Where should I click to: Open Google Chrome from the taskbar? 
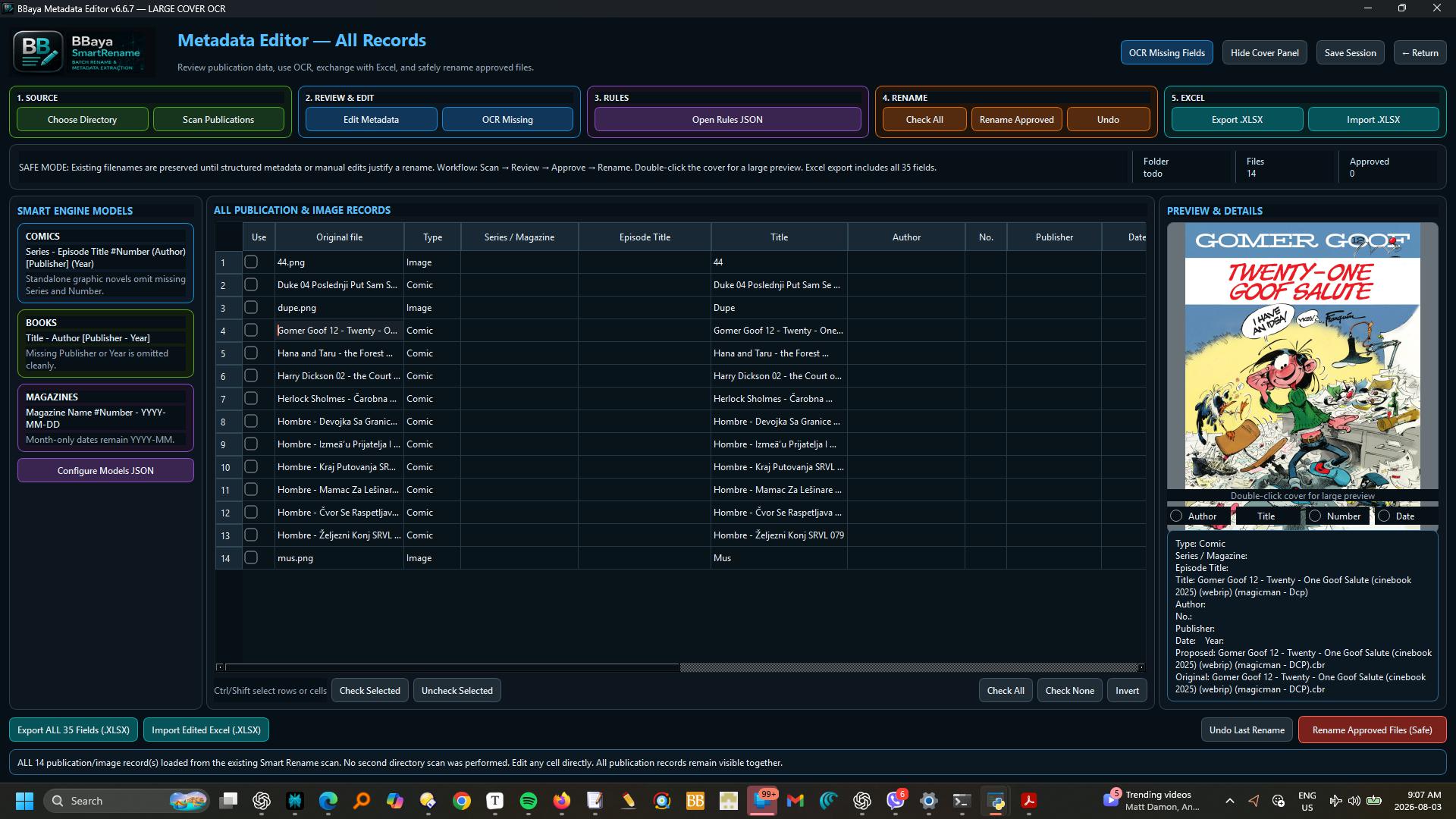[x=462, y=801]
